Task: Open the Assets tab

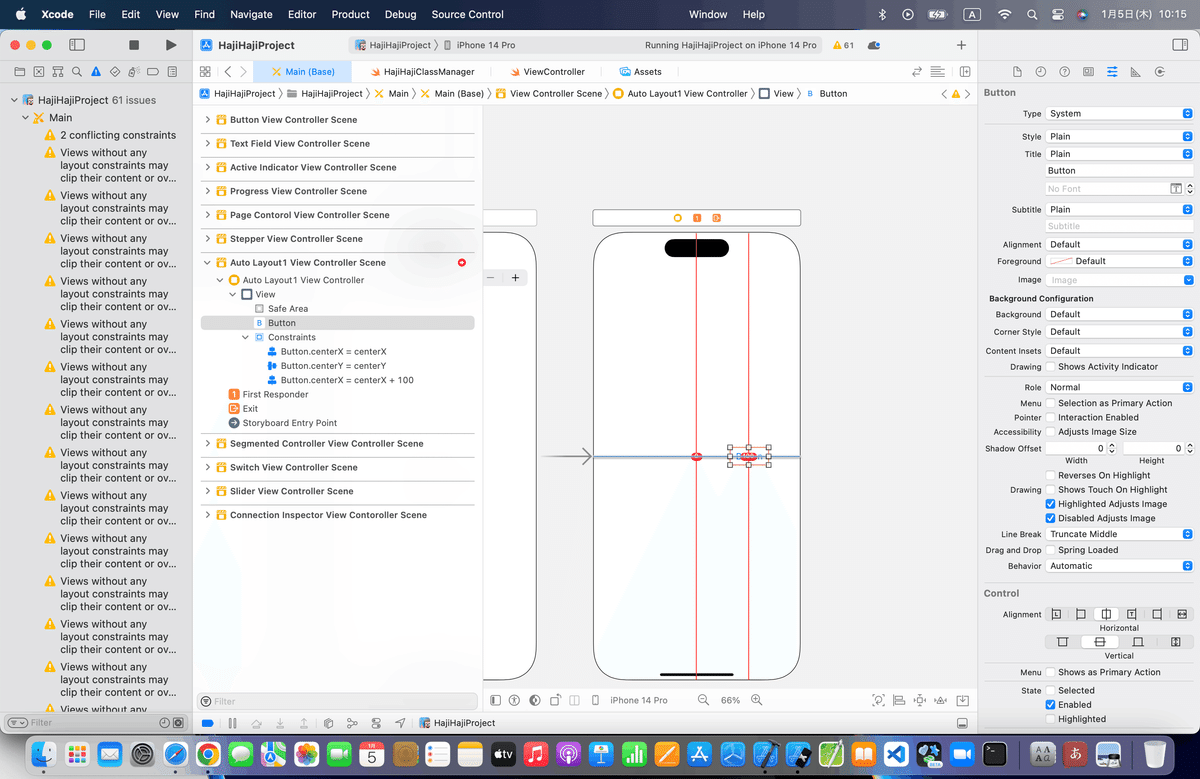Action: [x=641, y=72]
